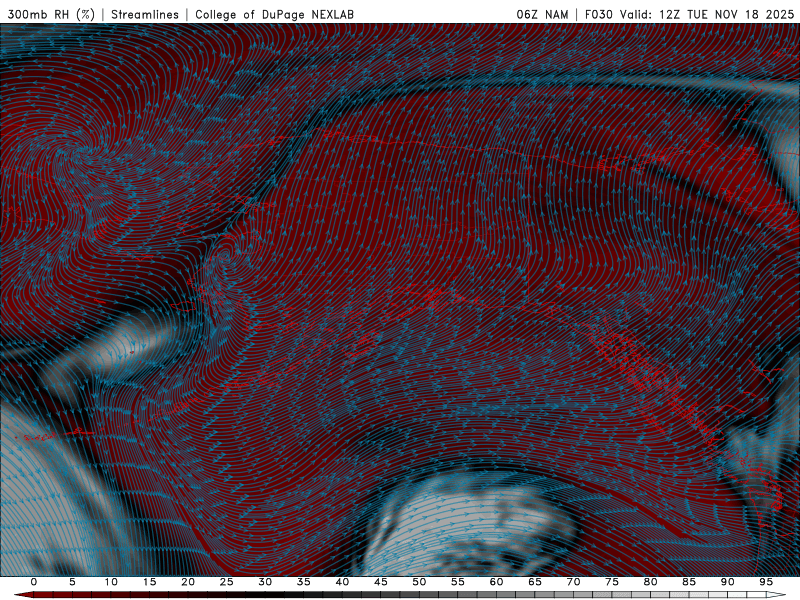Screen dimensions: 800x600
Task: Click the '25' colorbar value label
Action: (227, 582)
